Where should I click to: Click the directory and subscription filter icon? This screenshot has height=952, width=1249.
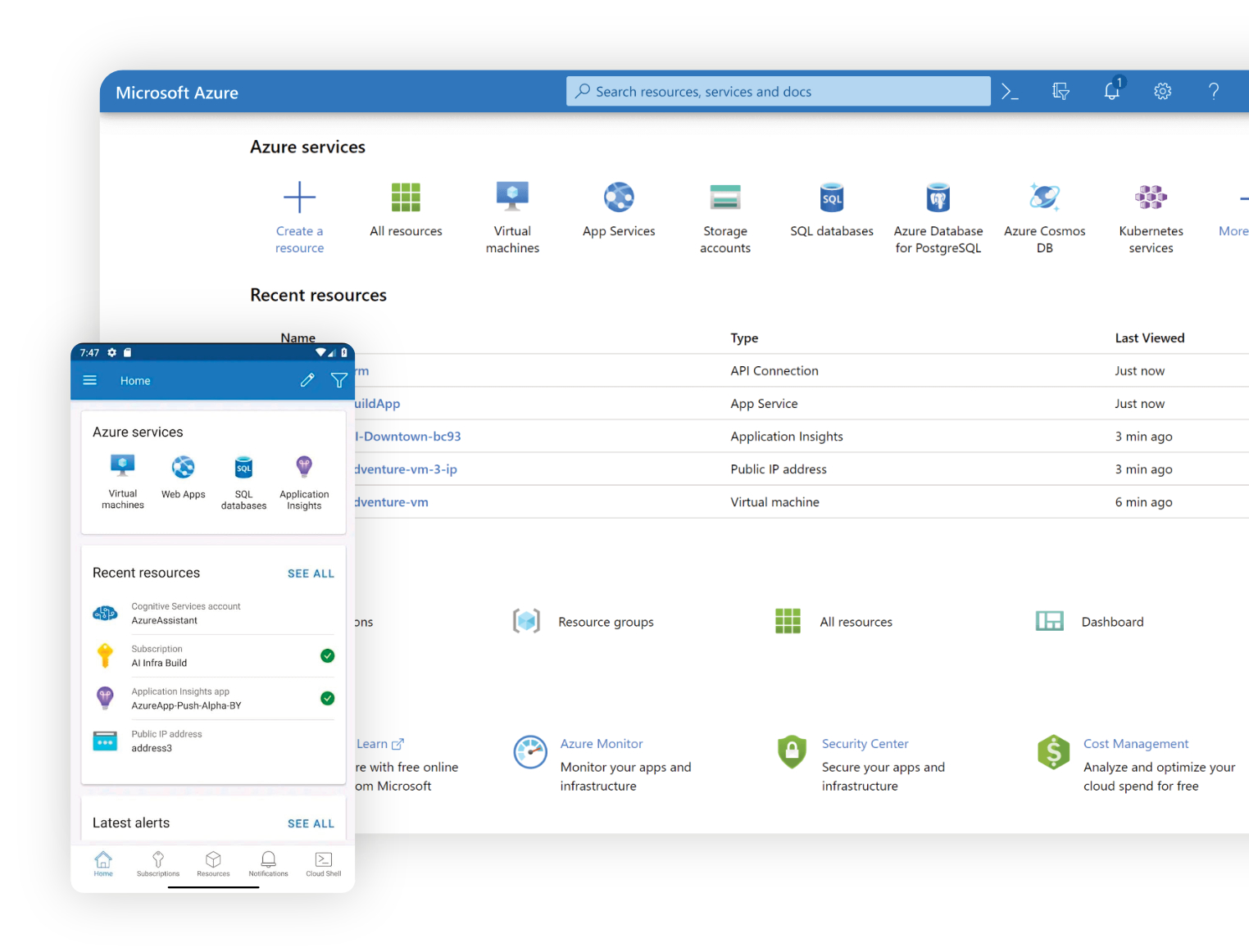point(1061,92)
